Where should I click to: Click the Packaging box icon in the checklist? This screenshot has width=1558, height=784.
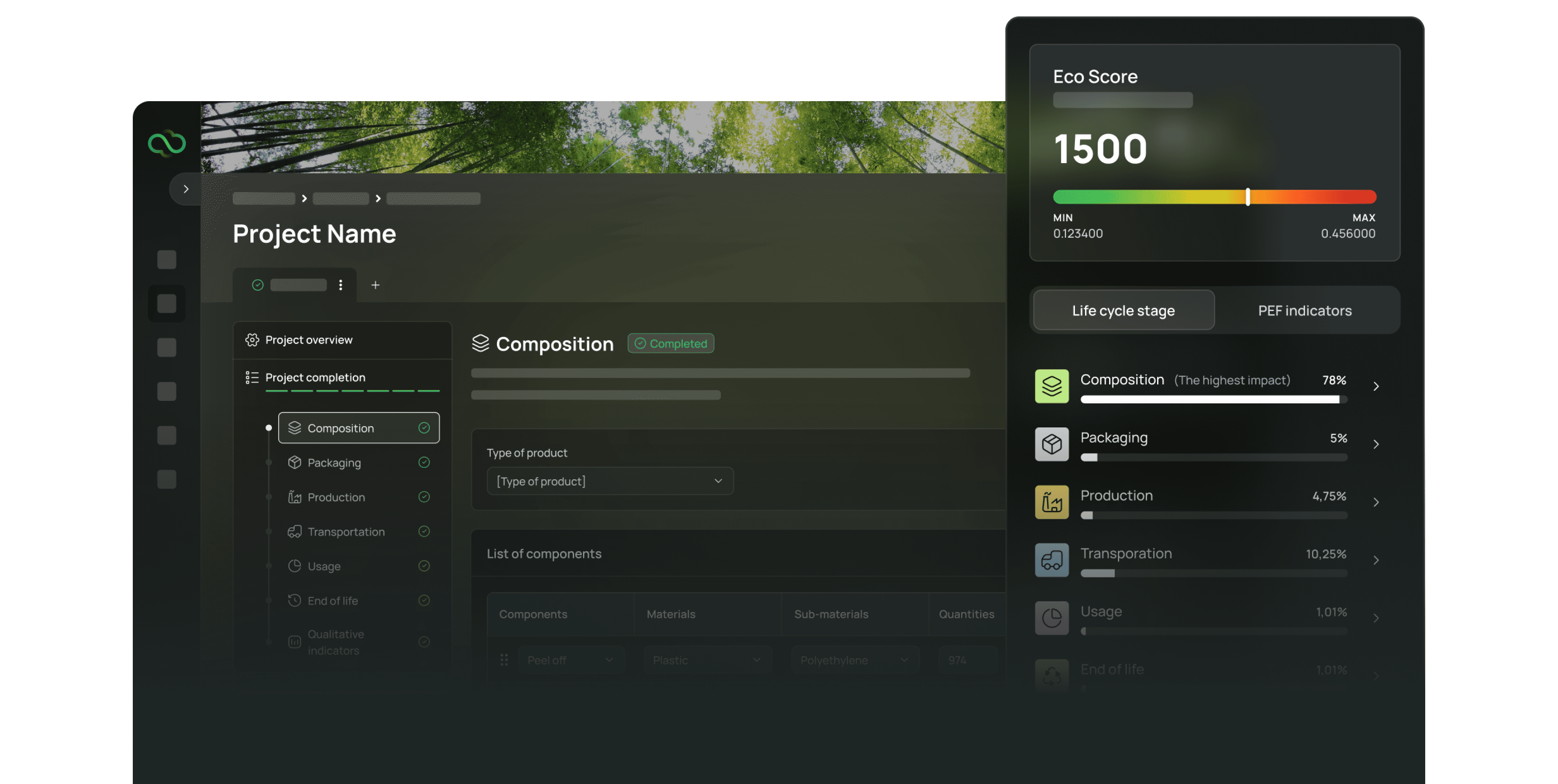[x=295, y=462]
